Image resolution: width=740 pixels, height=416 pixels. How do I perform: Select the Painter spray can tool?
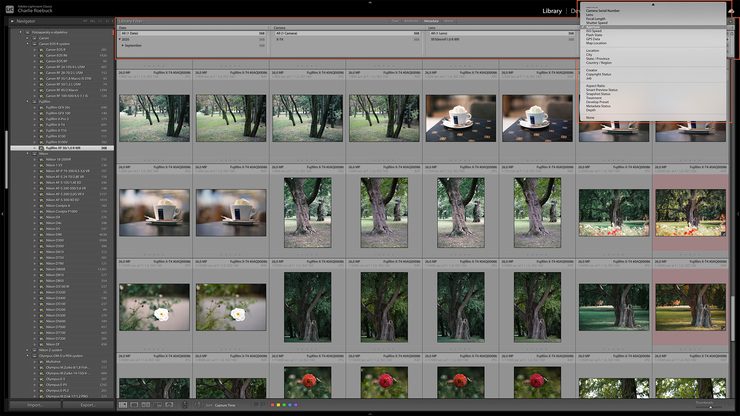point(185,405)
